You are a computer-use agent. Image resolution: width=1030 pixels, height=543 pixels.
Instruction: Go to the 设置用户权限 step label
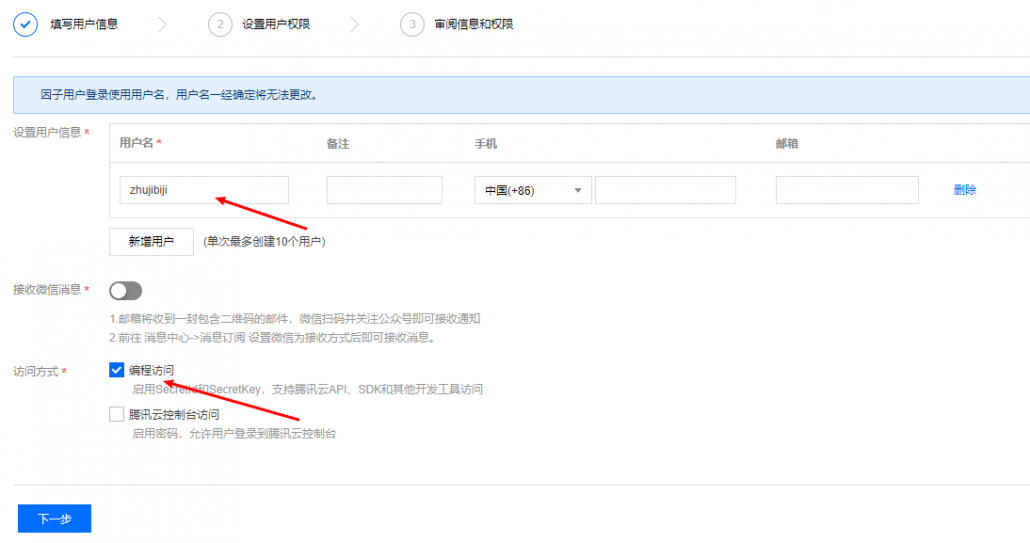click(276, 24)
